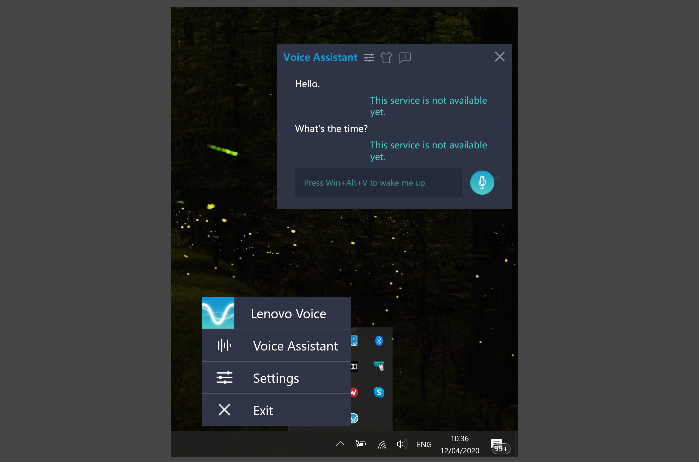Viewport: 699px width, 462px height.
Task: Click the 'Voice Assistant' title text
Action: click(320, 58)
